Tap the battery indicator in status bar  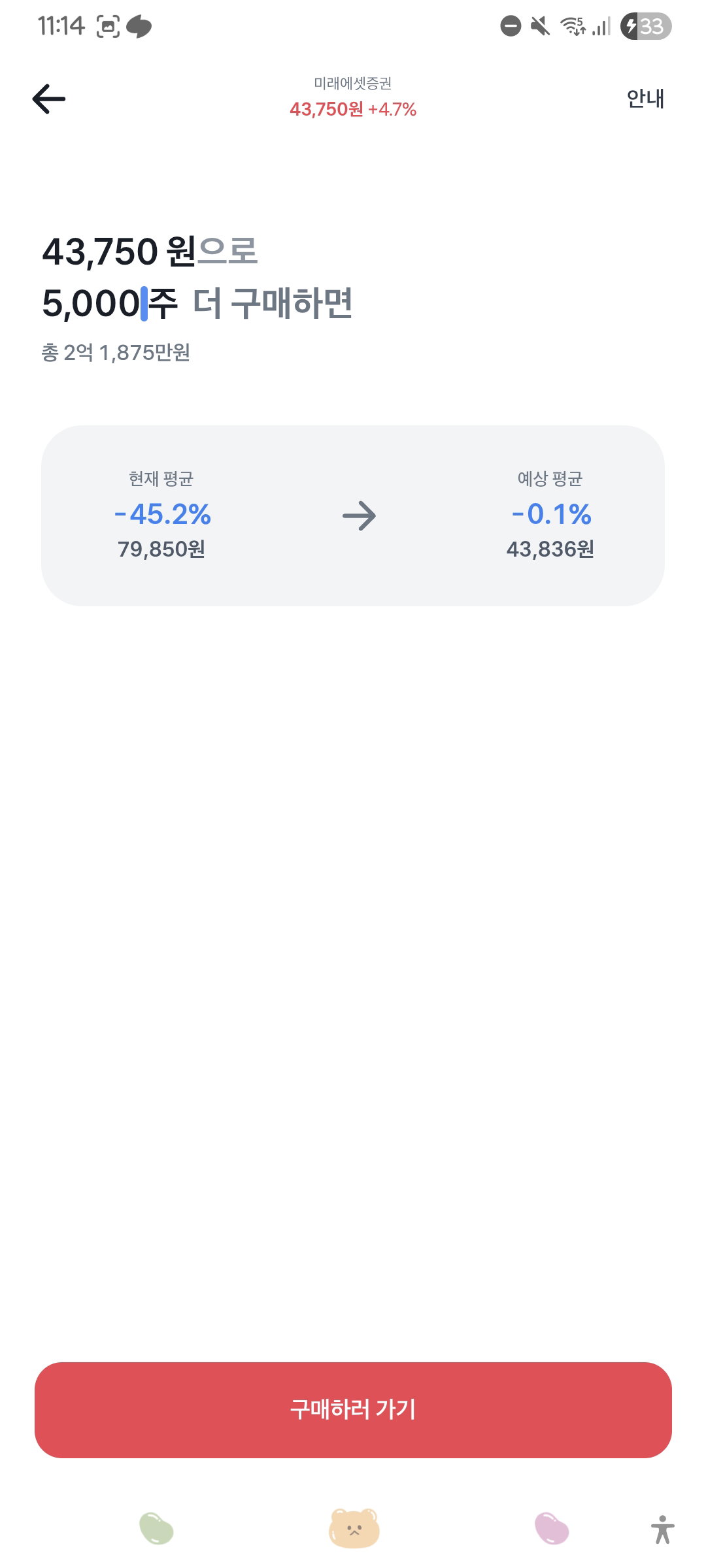click(646, 26)
